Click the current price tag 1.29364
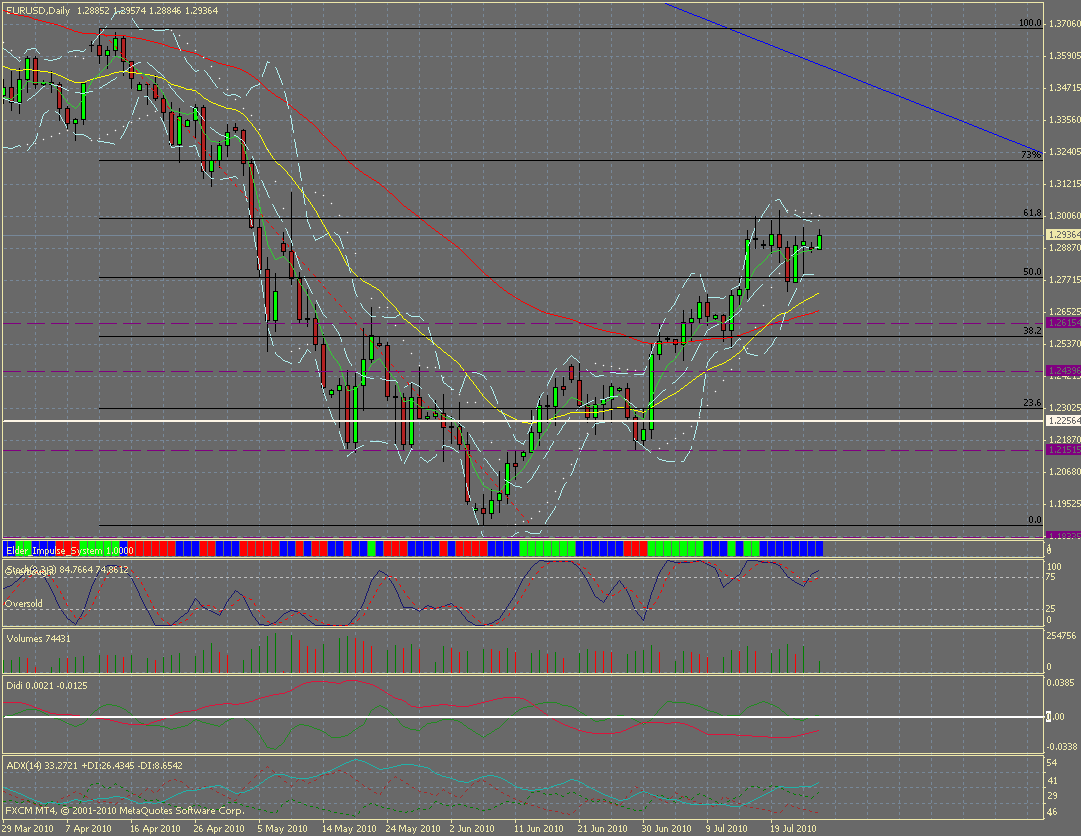Viewport: 1081px width, 836px height. click(1063, 235)
